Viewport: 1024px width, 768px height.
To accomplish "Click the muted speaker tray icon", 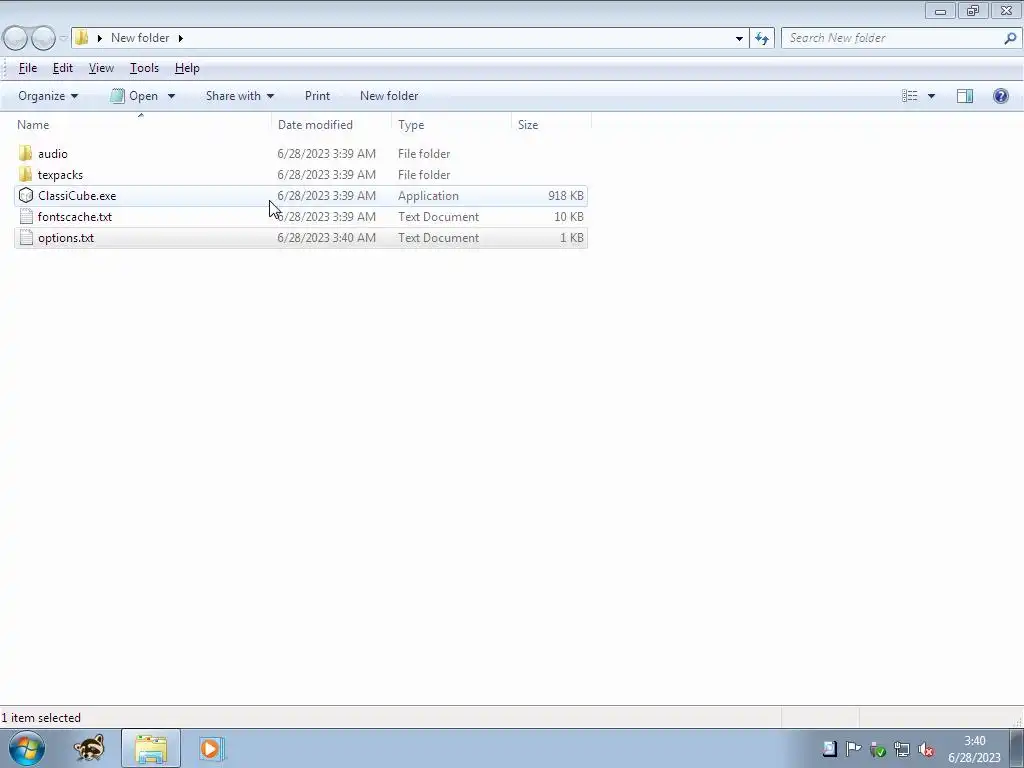I will [x=926, y=749].
